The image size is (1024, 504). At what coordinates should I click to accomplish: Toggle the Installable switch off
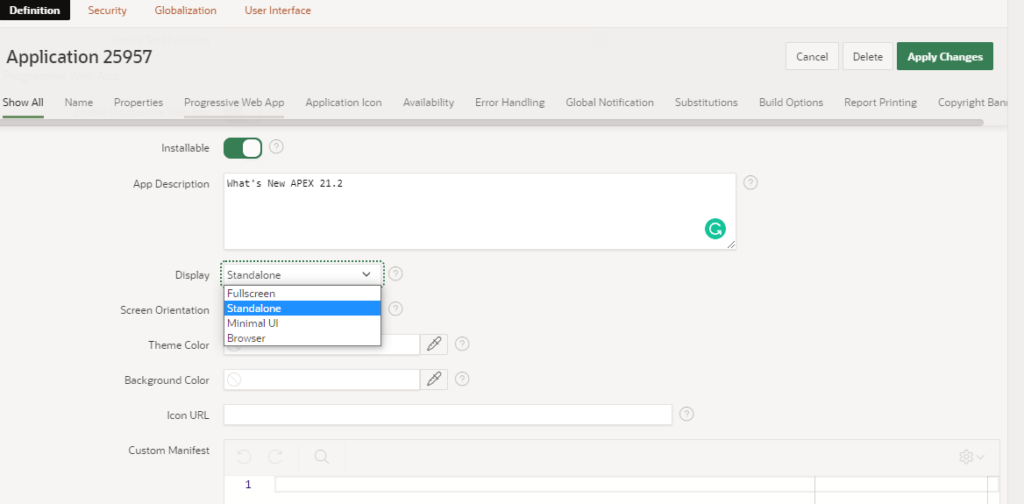tap(242, 148)
